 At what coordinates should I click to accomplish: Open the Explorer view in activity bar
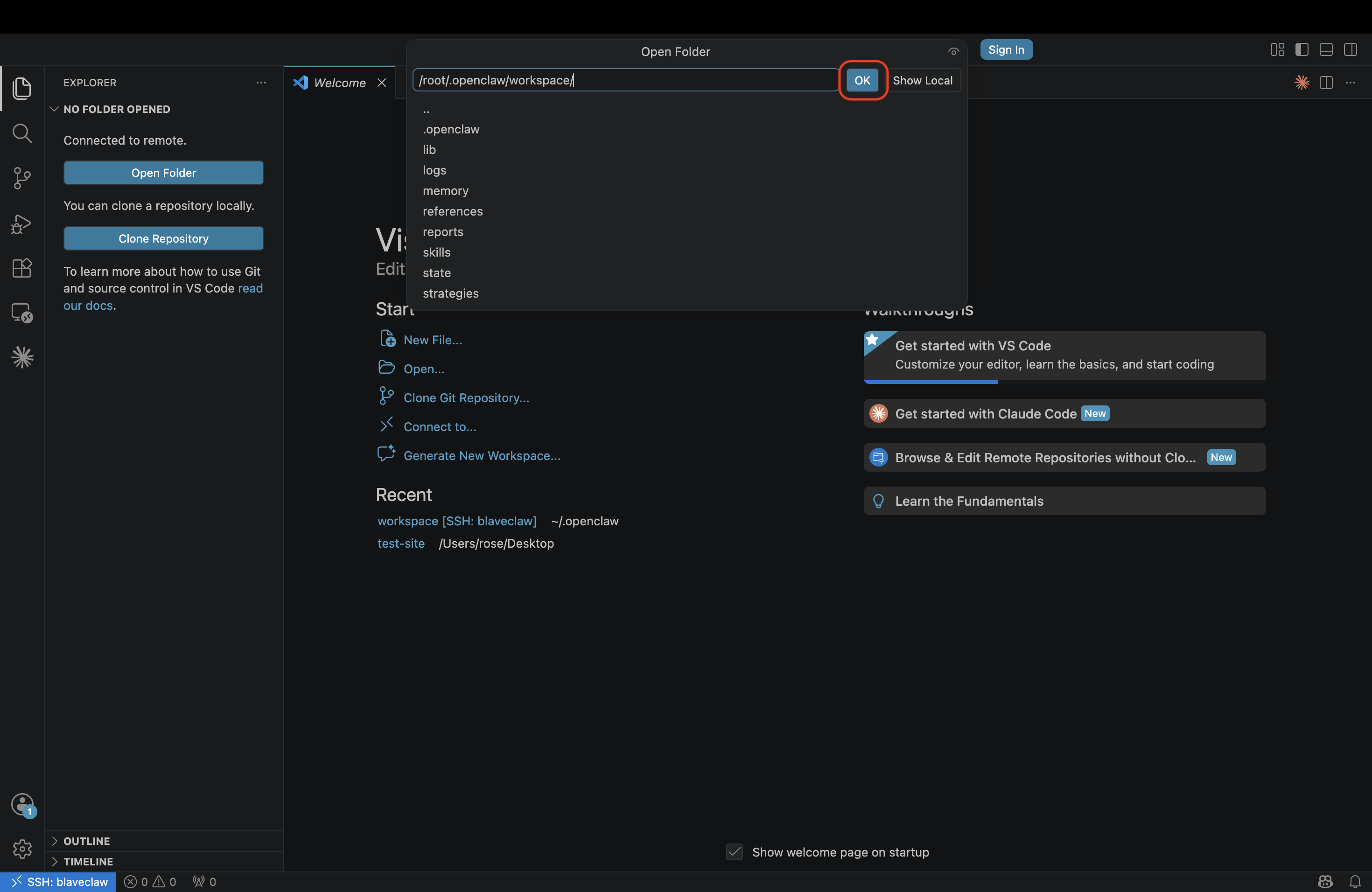click(22, 88)
